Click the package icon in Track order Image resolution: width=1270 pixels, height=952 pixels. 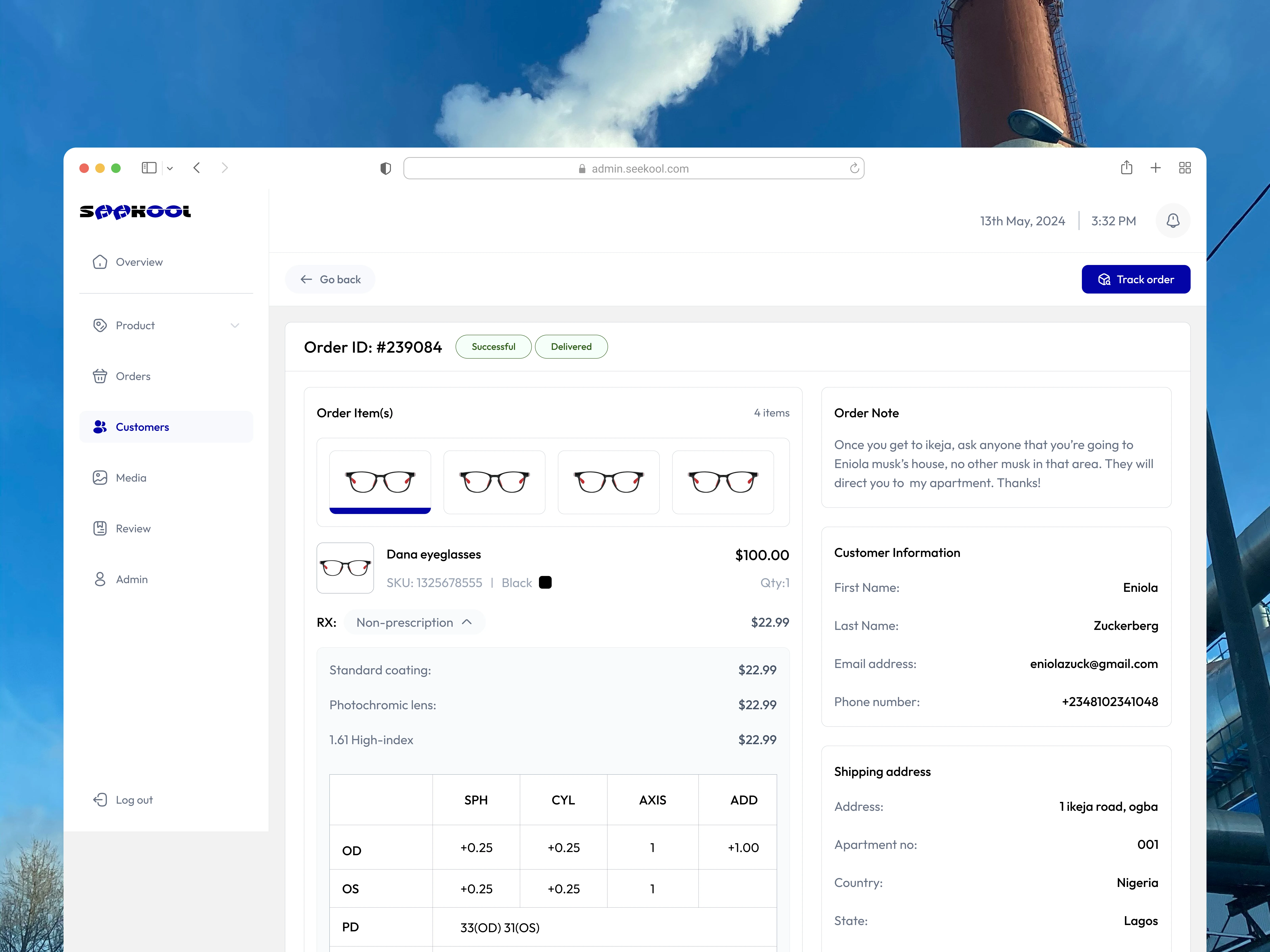click(1104, 279)
